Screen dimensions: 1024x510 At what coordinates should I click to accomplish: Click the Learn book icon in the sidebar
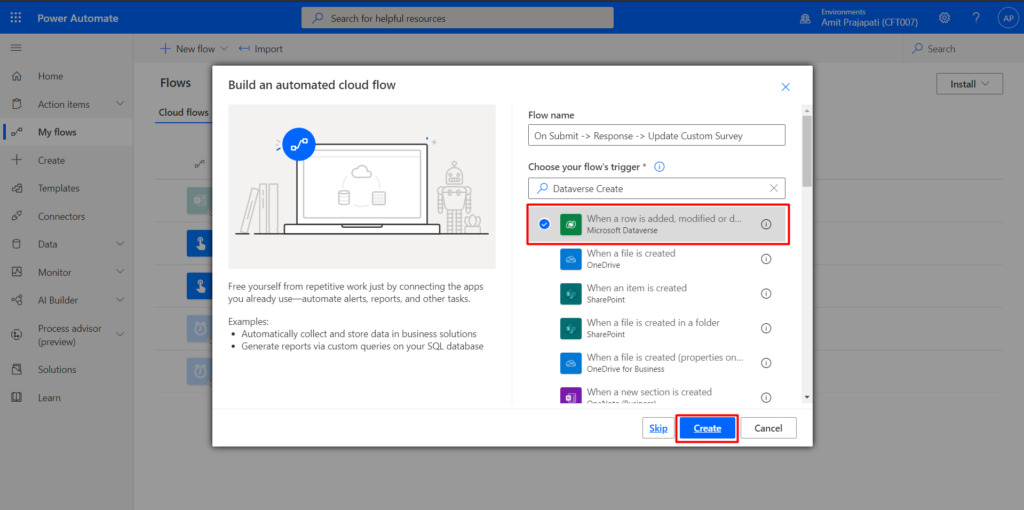18,398
